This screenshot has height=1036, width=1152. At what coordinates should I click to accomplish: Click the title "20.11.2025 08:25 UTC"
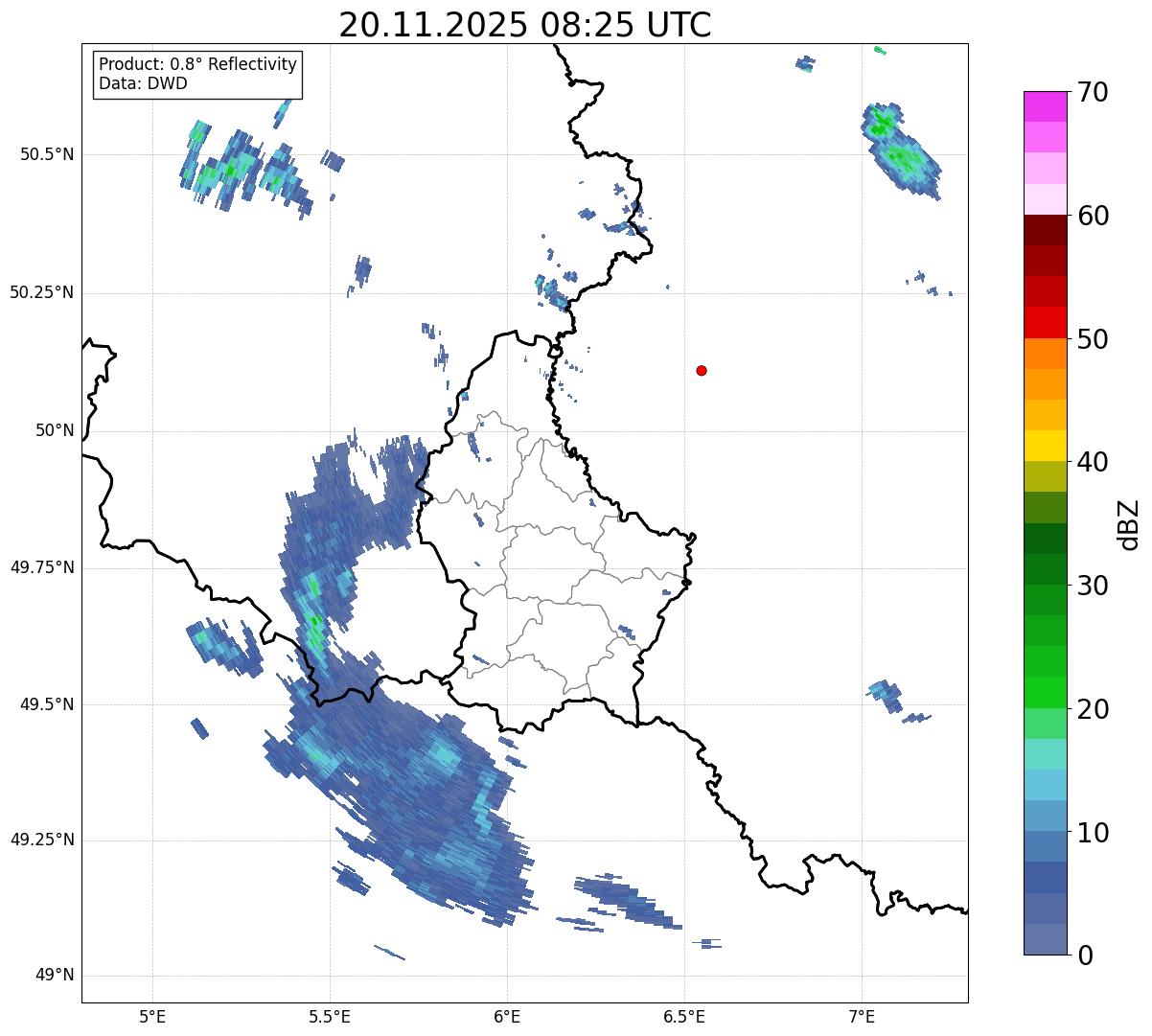[x=525, y=24]
